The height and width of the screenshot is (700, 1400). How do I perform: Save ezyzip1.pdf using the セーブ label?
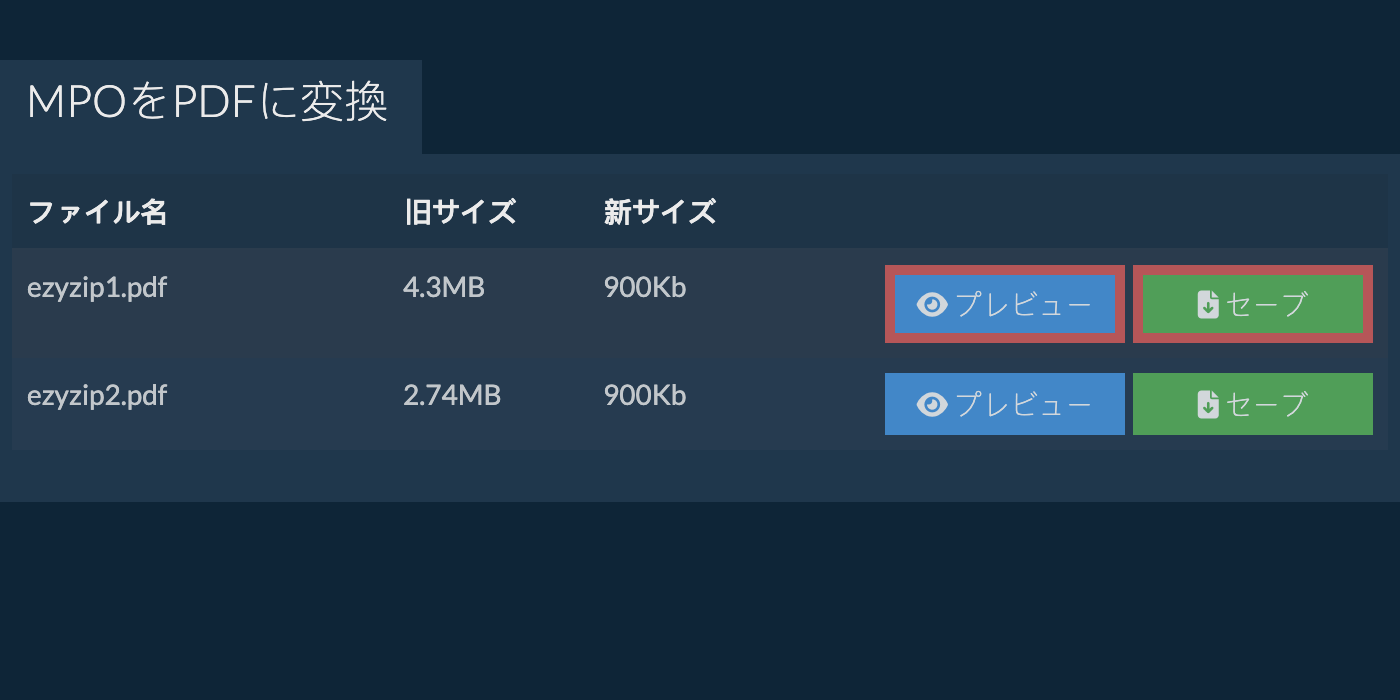coord(1267,305)
